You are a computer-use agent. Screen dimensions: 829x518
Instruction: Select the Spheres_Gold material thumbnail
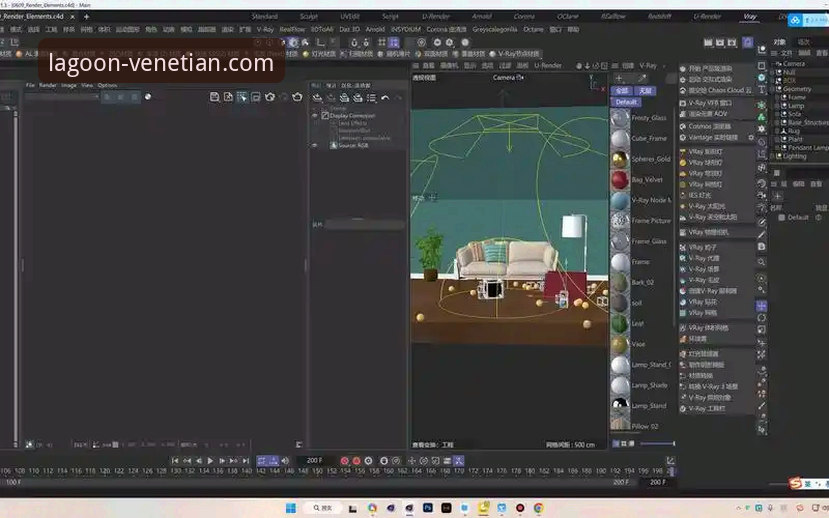(x=620, y=159)
